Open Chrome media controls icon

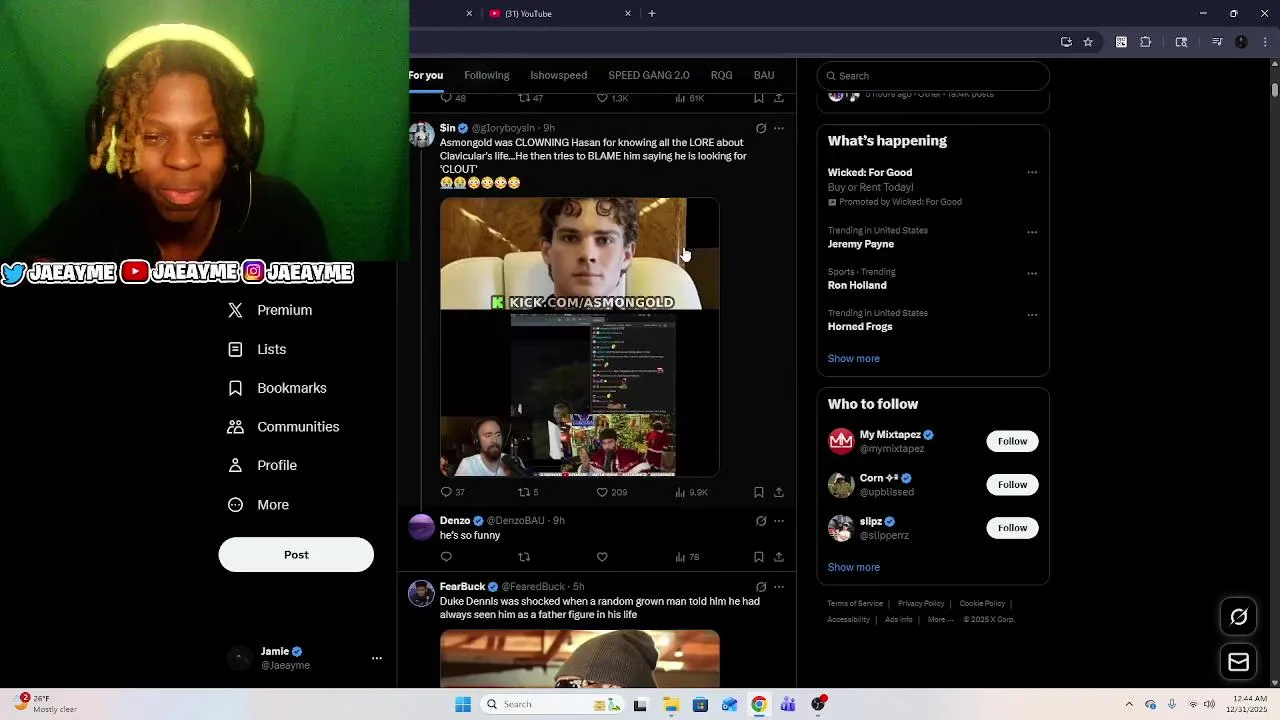click(1217, 42)
